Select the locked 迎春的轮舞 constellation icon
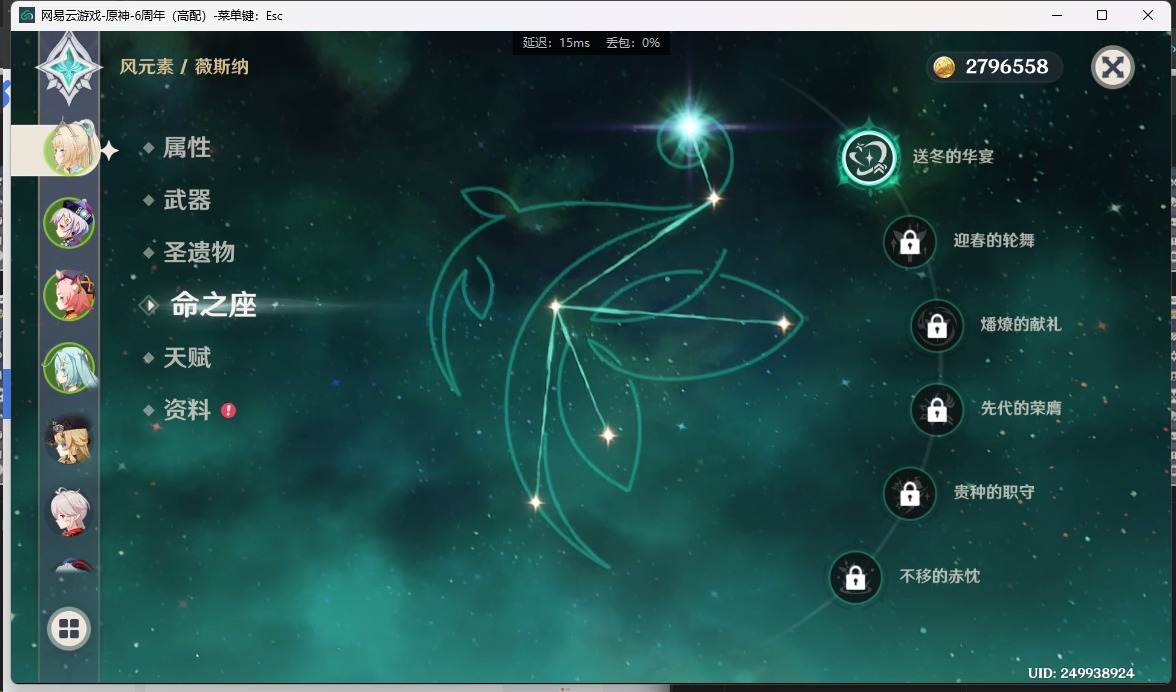Viewport: 1176px width, 692px height. coord(910,241)
